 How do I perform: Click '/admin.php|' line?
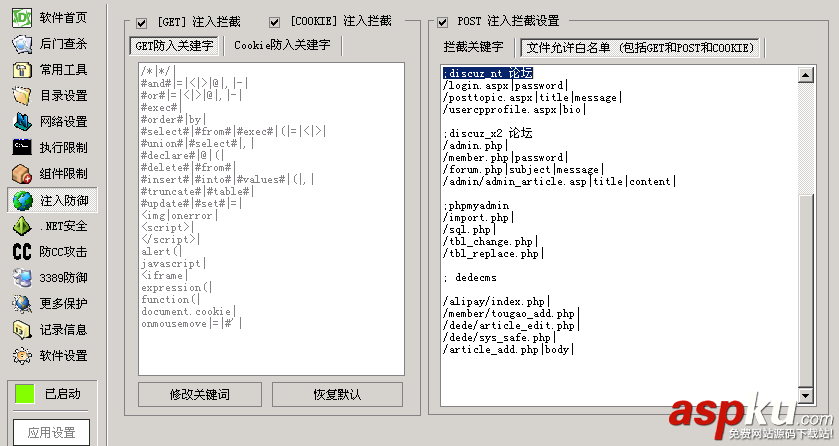pos(475,145)
